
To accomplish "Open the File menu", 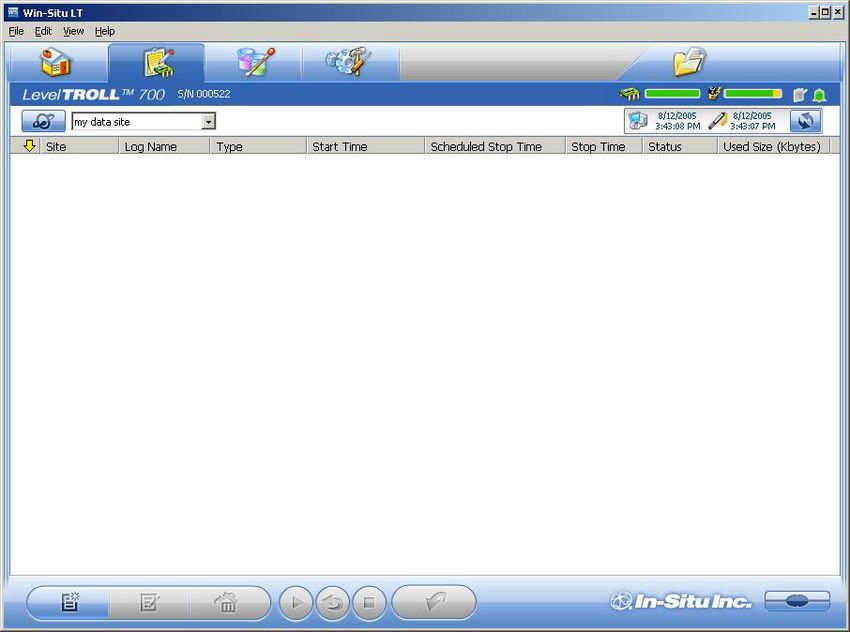I will tap(16, 31).
